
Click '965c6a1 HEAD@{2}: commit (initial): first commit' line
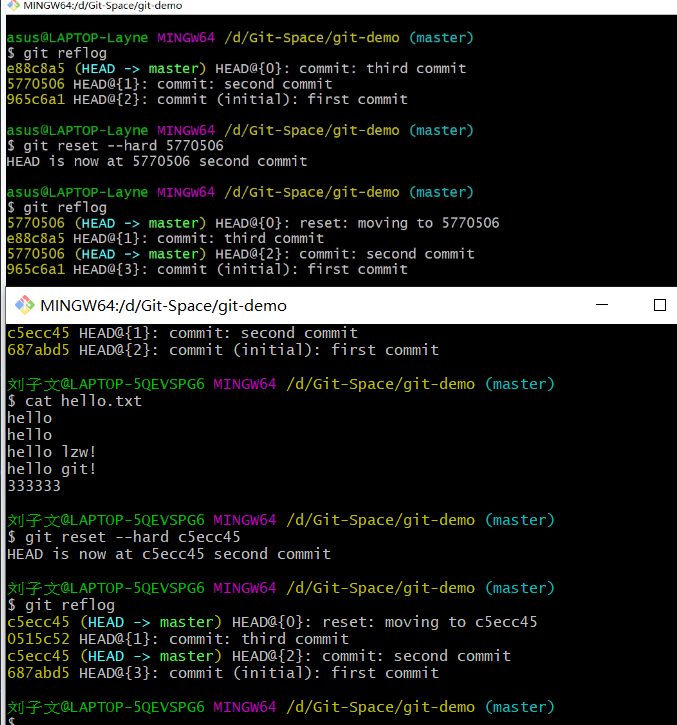(x=207, y=99)
